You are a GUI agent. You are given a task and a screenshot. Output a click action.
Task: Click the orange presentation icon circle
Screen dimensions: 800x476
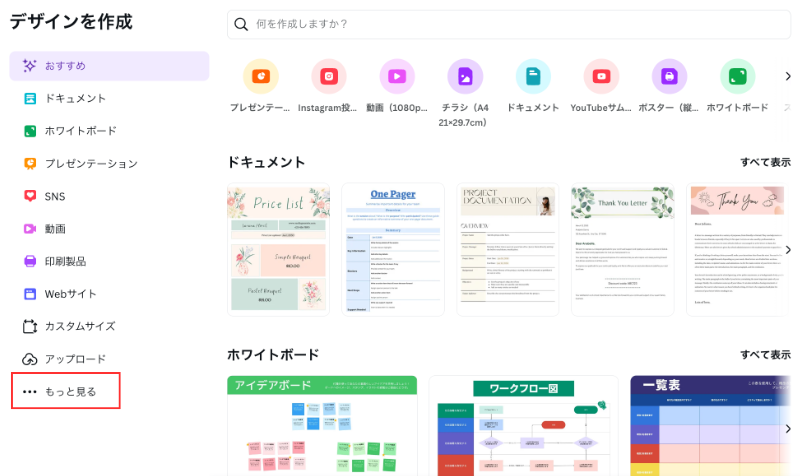(260, 76)
